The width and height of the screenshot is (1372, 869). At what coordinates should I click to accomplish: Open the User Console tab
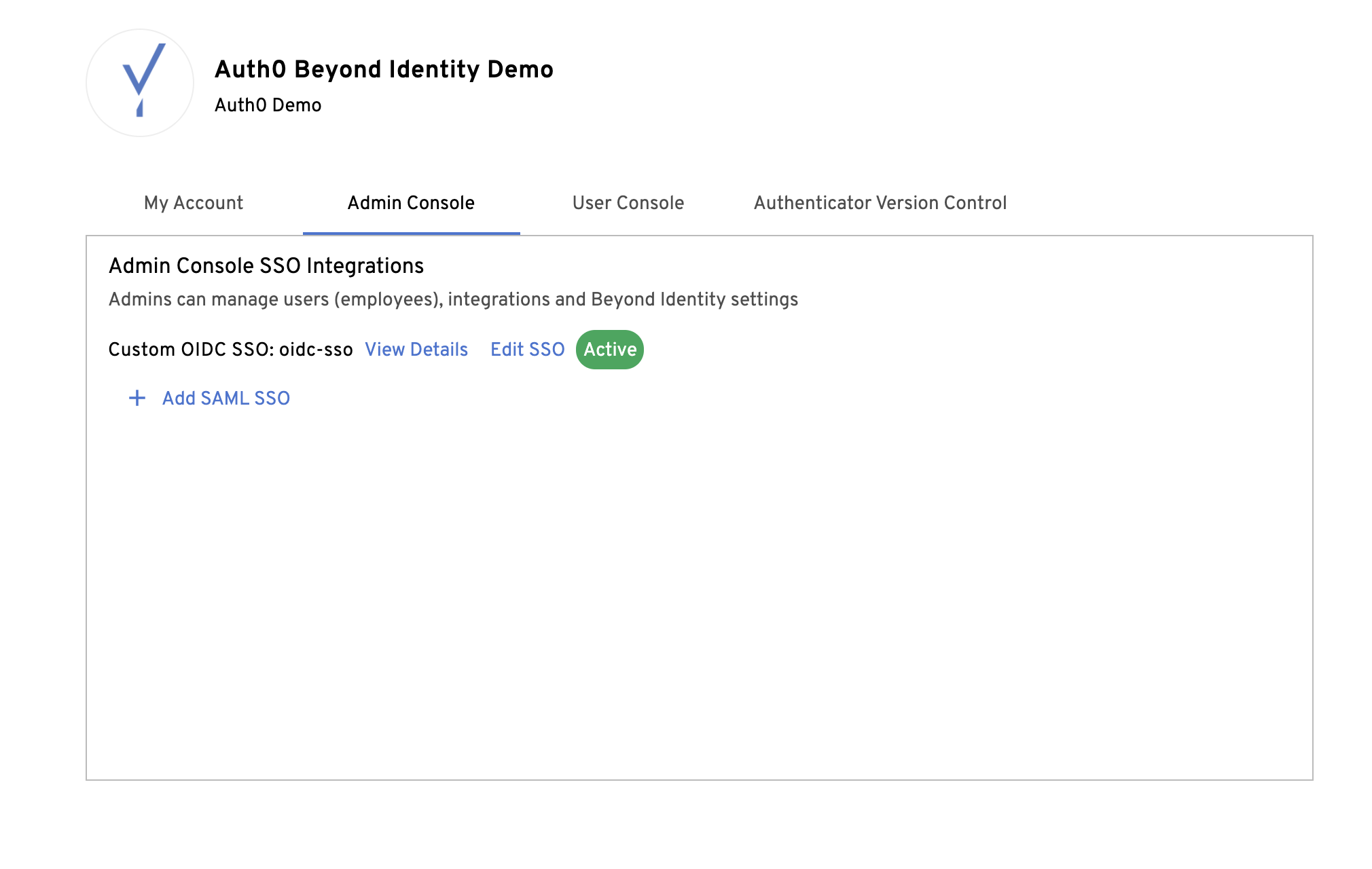628,203
